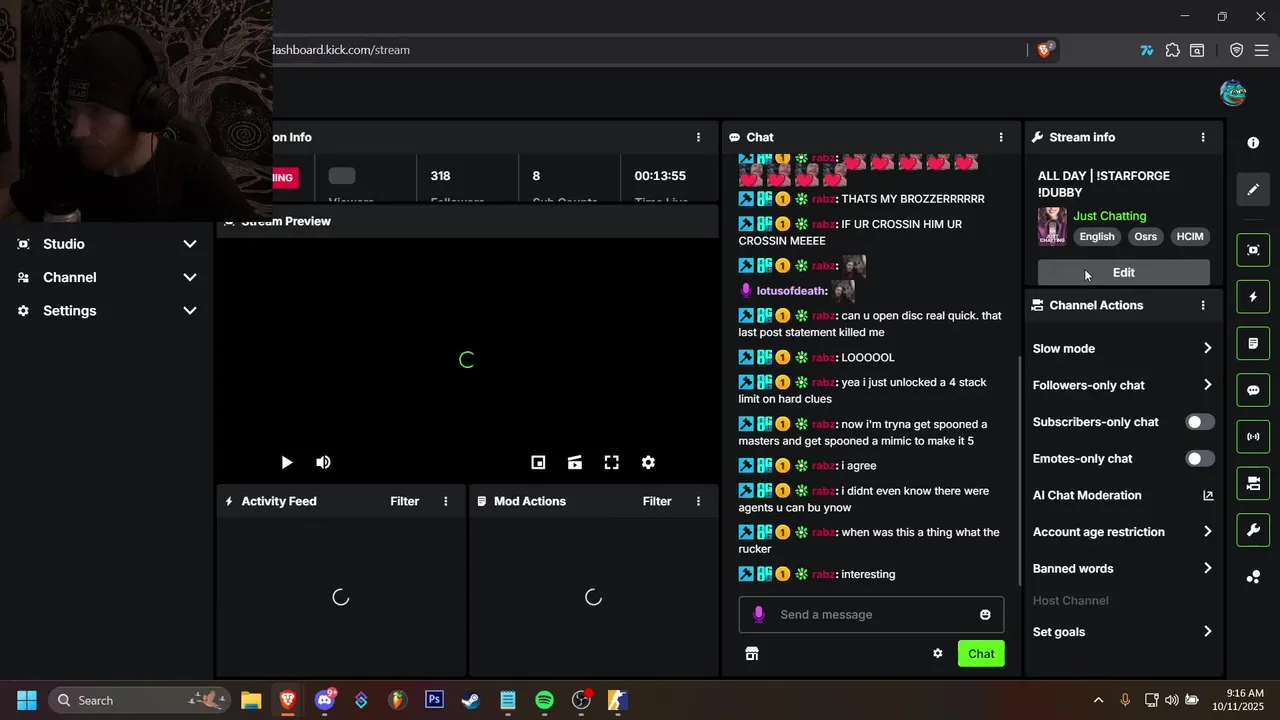Open Activity Feed Filter
This screenshot has width=1280, height=720.
tap(404, 501)
